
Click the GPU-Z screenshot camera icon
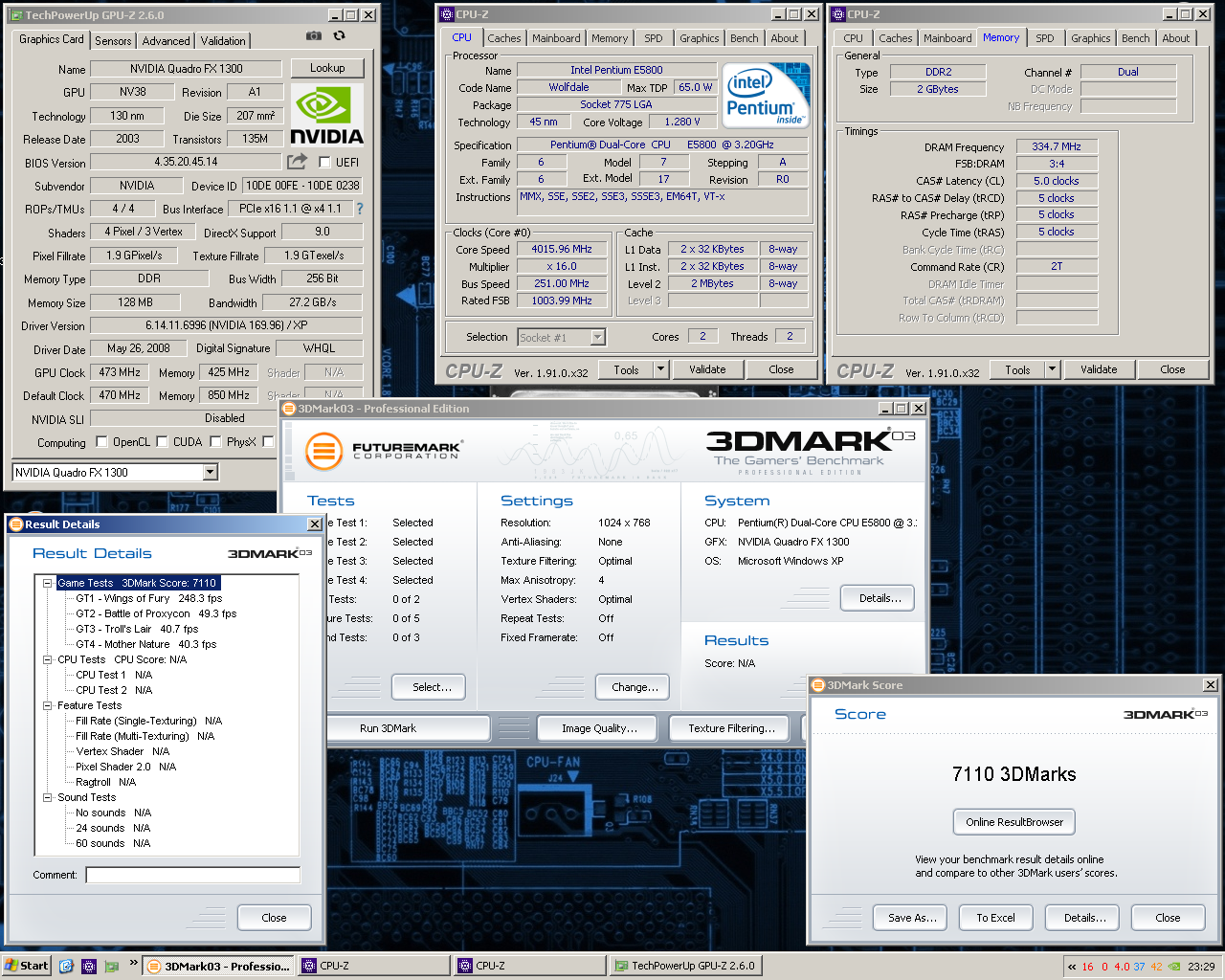click(313, 35)
